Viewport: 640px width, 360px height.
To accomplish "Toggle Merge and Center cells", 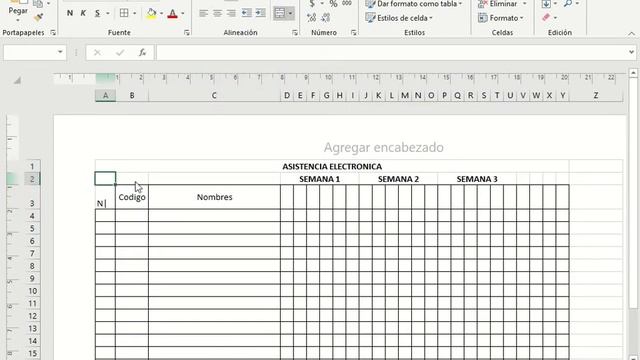I will tap(280, 13).
